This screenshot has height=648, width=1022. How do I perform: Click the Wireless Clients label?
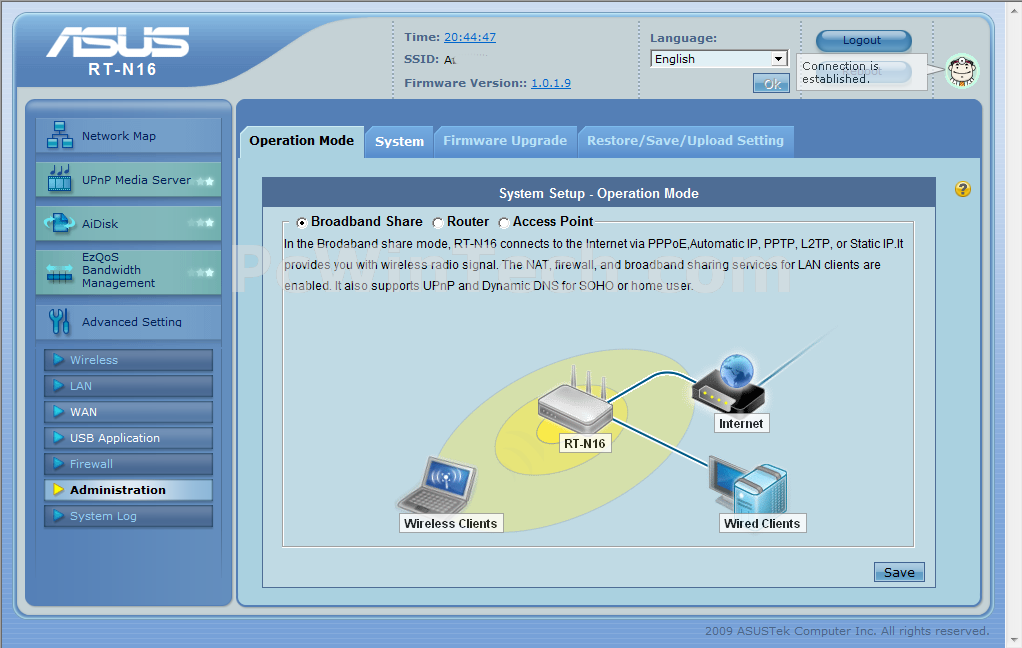point(450,523)
